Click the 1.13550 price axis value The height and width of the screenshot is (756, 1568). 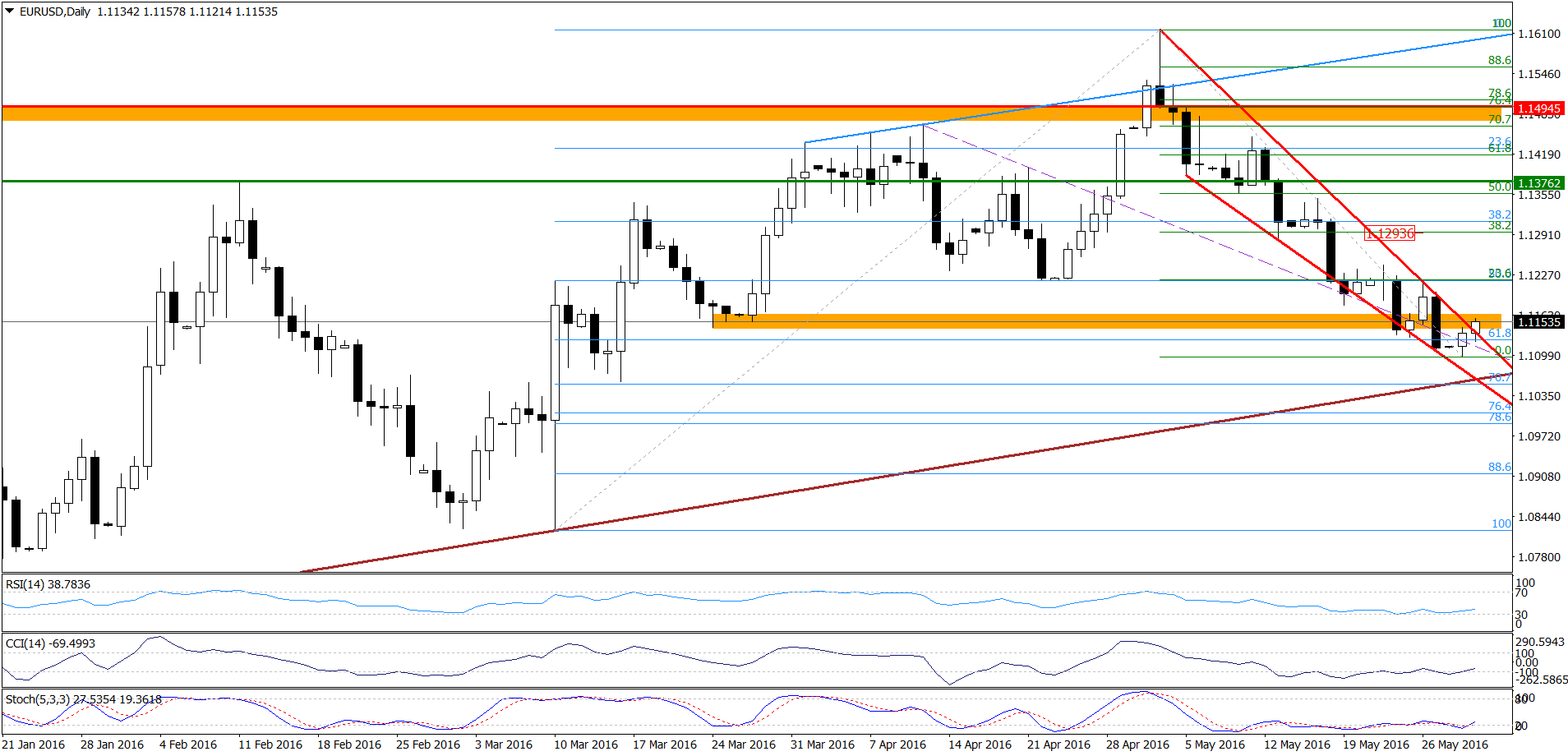1539,195
